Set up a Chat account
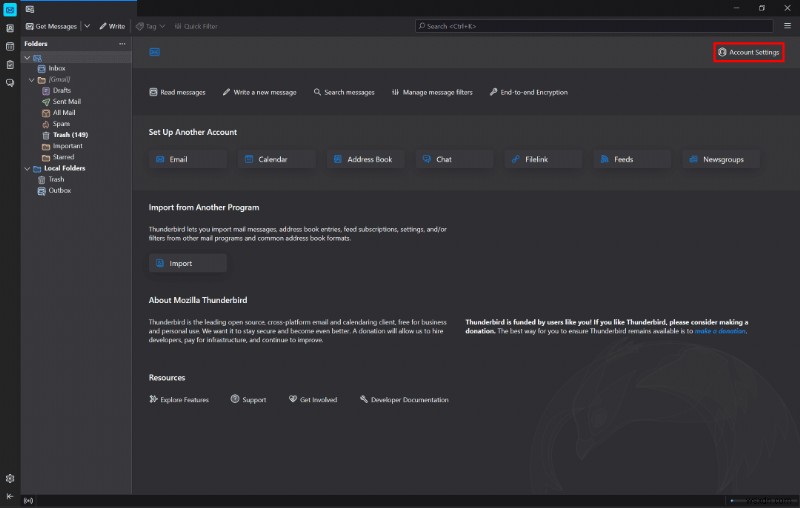 (455, 159)
